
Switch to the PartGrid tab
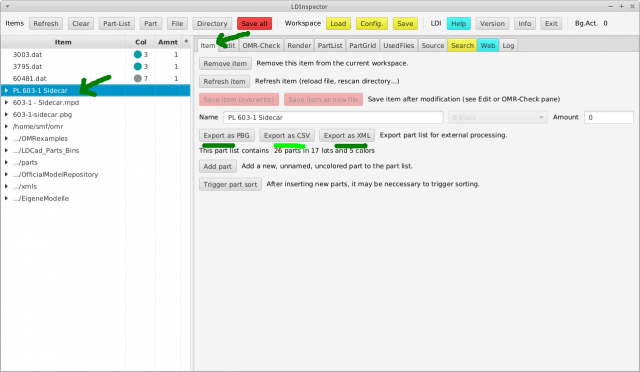tap(362, 45)
